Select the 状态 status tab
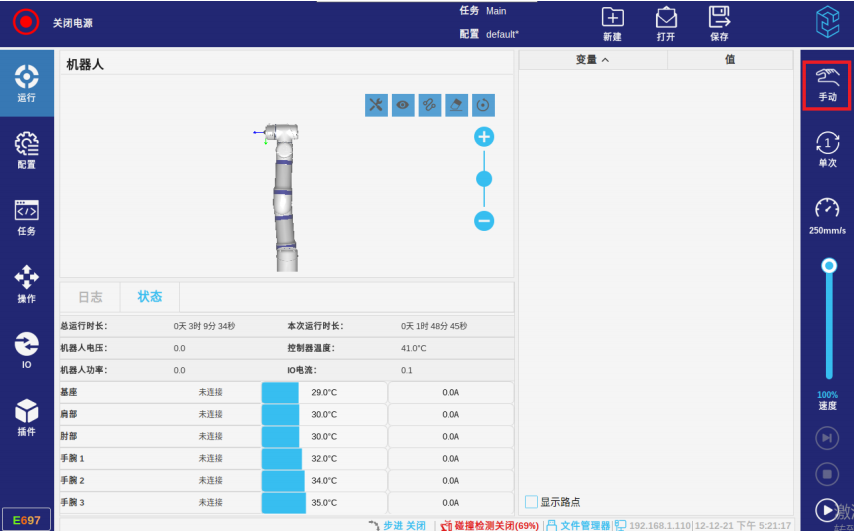Image resolution: width=854 pixels, height=531 pixels. [150, 297]
